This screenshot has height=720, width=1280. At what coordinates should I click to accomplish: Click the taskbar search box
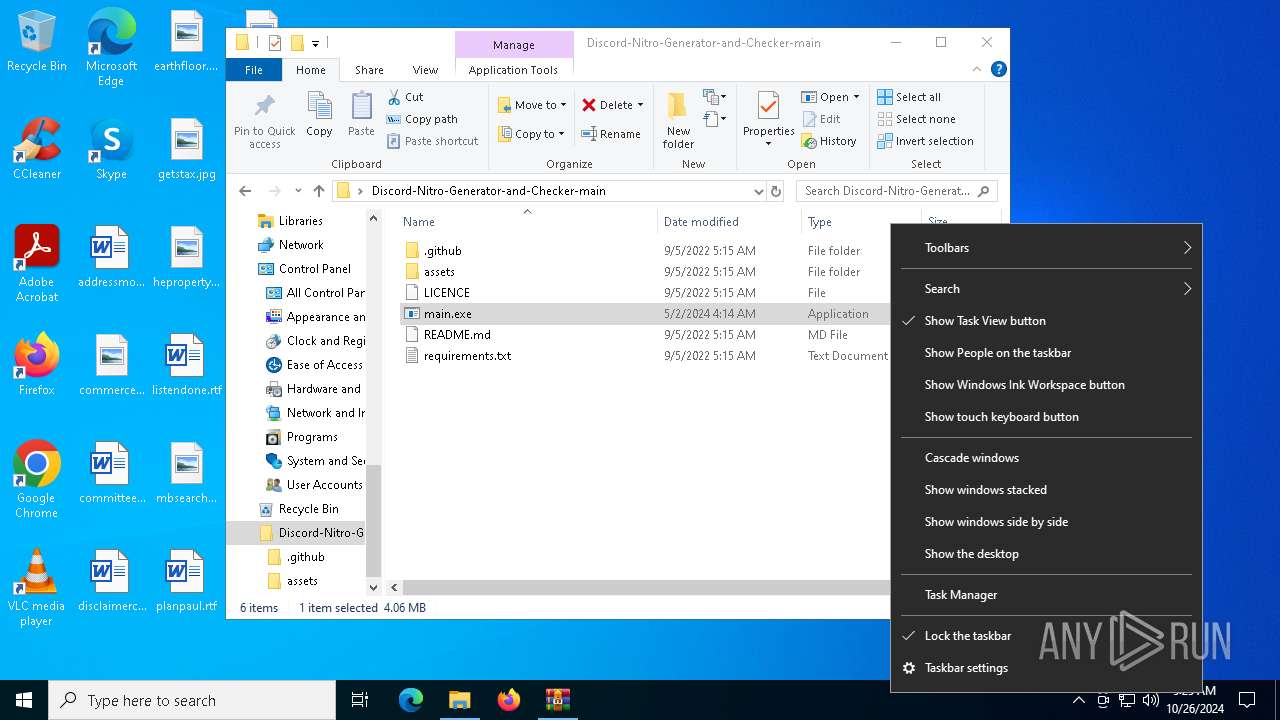192,700
